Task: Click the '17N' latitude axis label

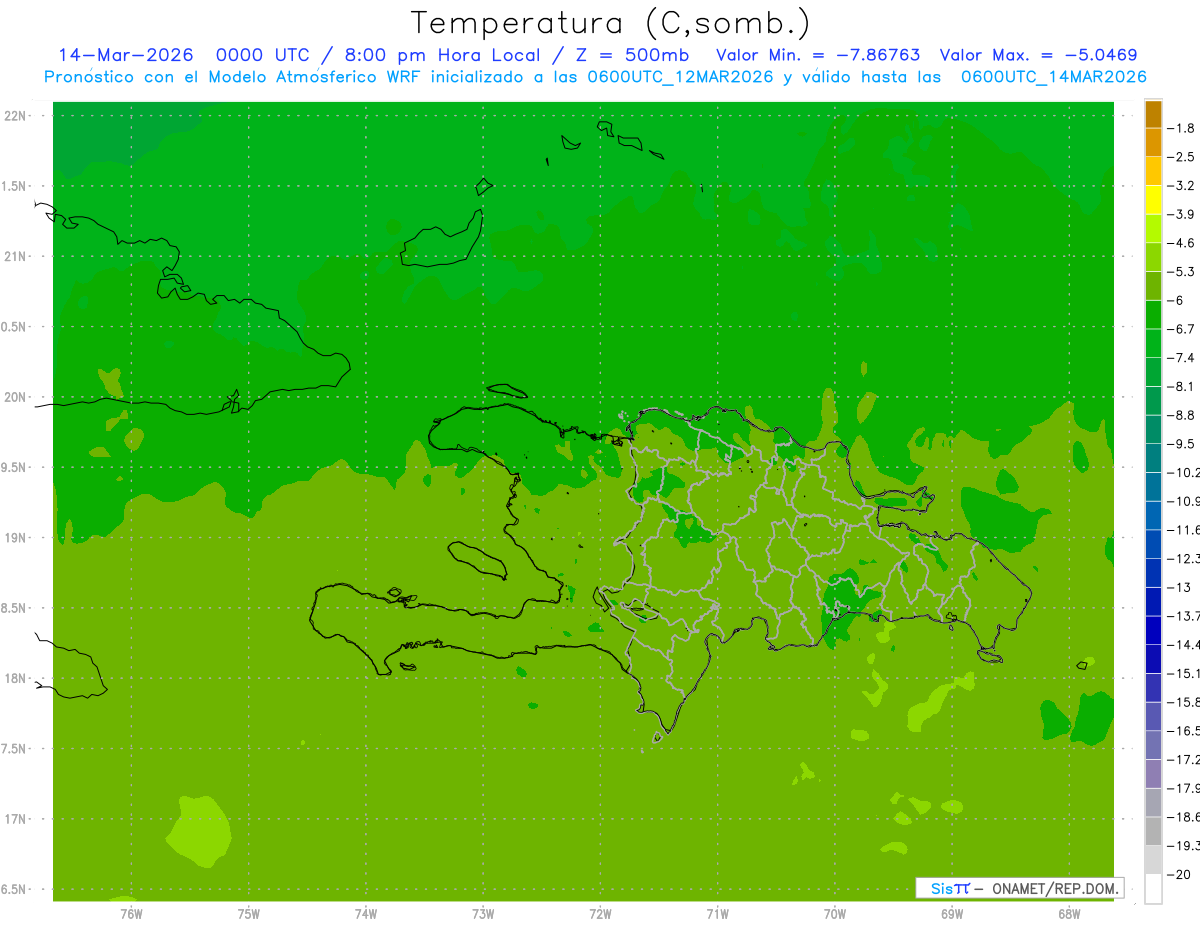Action: click(17, 819)
